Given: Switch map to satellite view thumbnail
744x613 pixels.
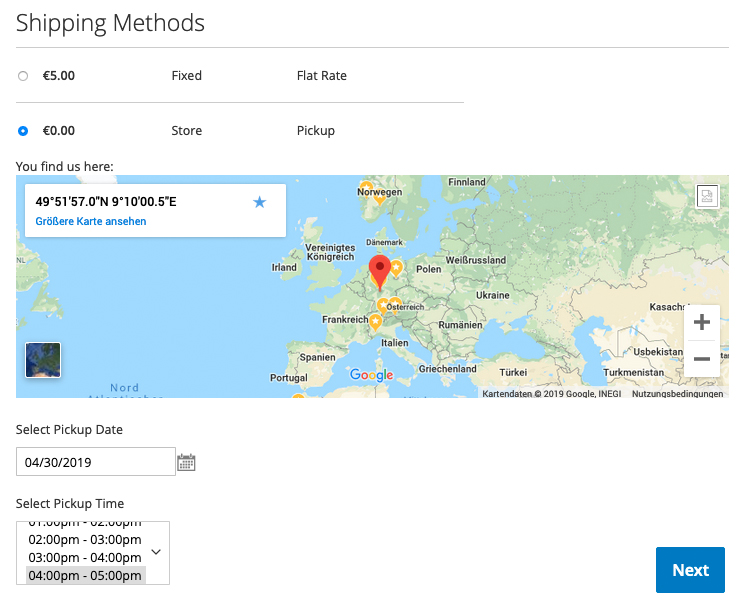Looking at the screenshot, I should (43, 360).
